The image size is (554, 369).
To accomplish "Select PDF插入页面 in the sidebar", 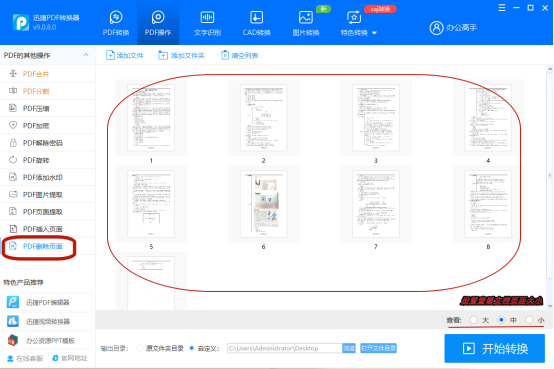I will pos(48,229).
